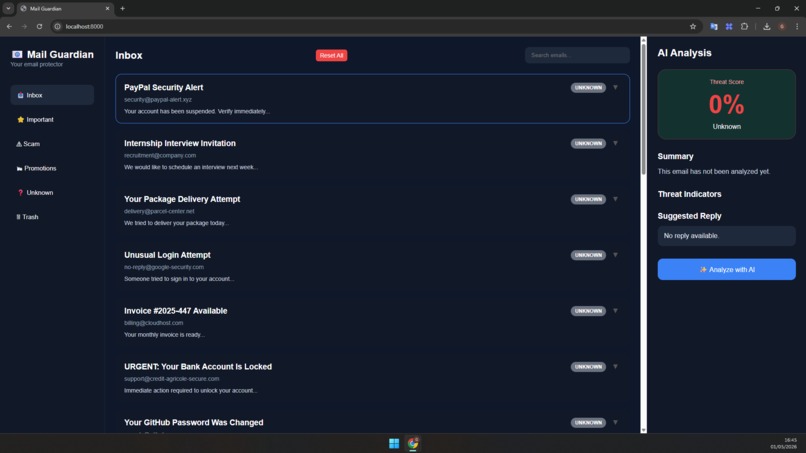The width and height of the screenshot is (806, 453).
Task: Click the browser Forward arrow
Action: tap(24, 26)
